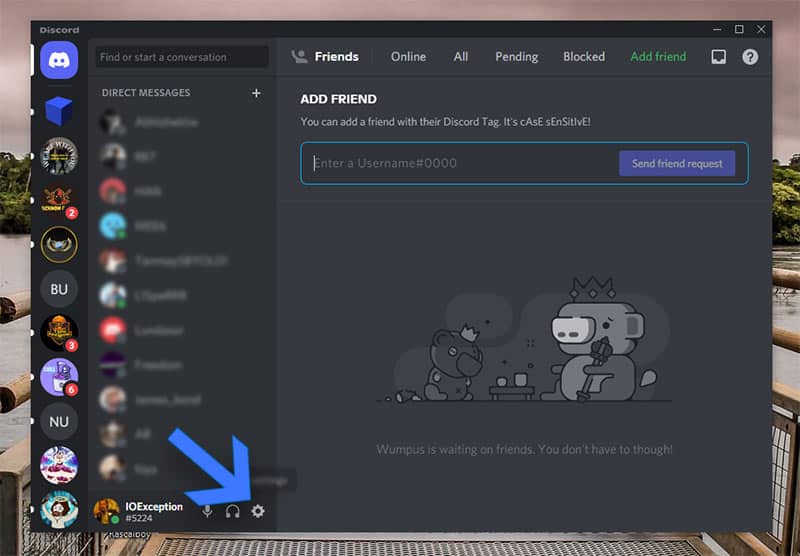Click Send friend request button
The image size is (800, 556).
[677, 163]
